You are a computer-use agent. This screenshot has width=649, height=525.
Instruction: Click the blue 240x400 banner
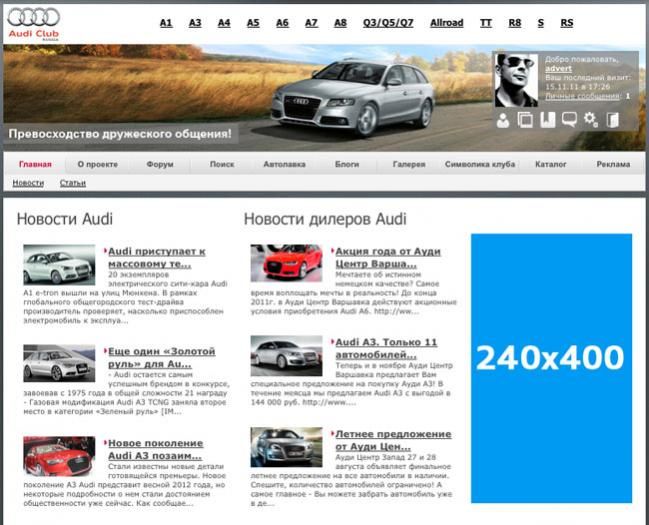pos(551,368)
